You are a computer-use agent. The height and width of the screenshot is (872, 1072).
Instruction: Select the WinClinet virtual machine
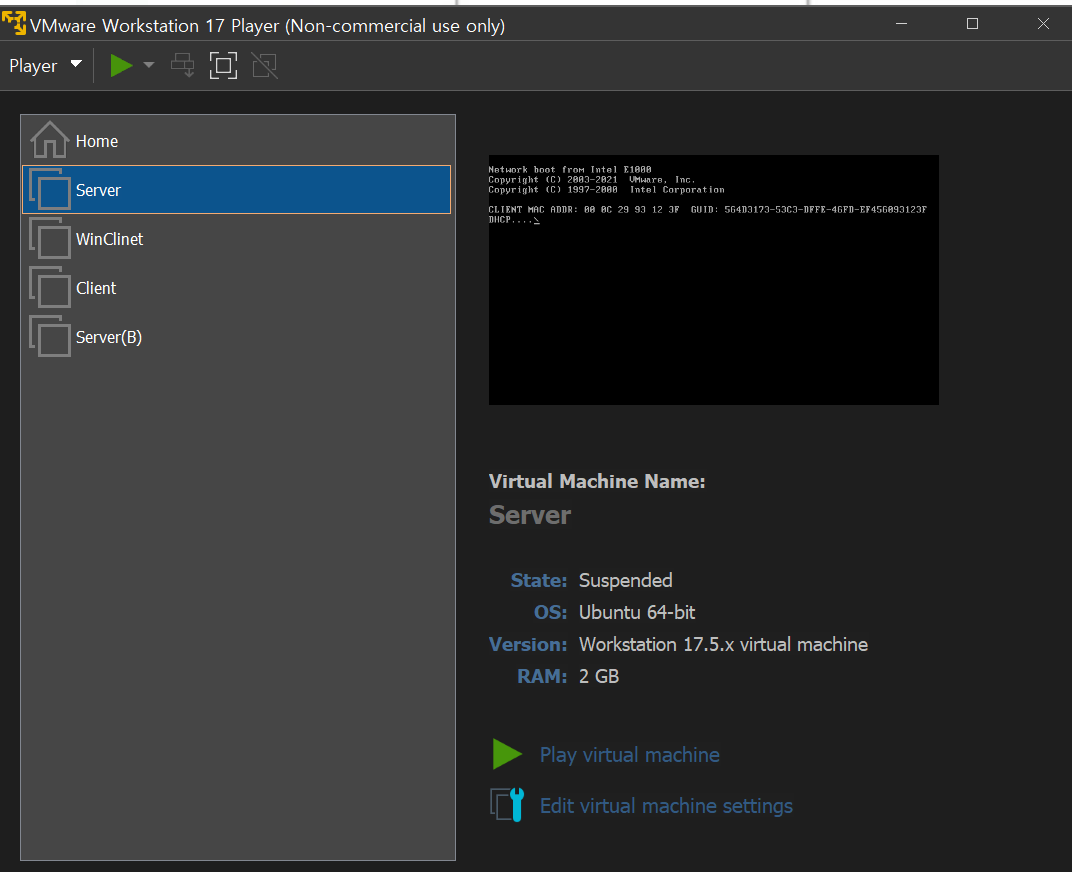coord(237,239)
